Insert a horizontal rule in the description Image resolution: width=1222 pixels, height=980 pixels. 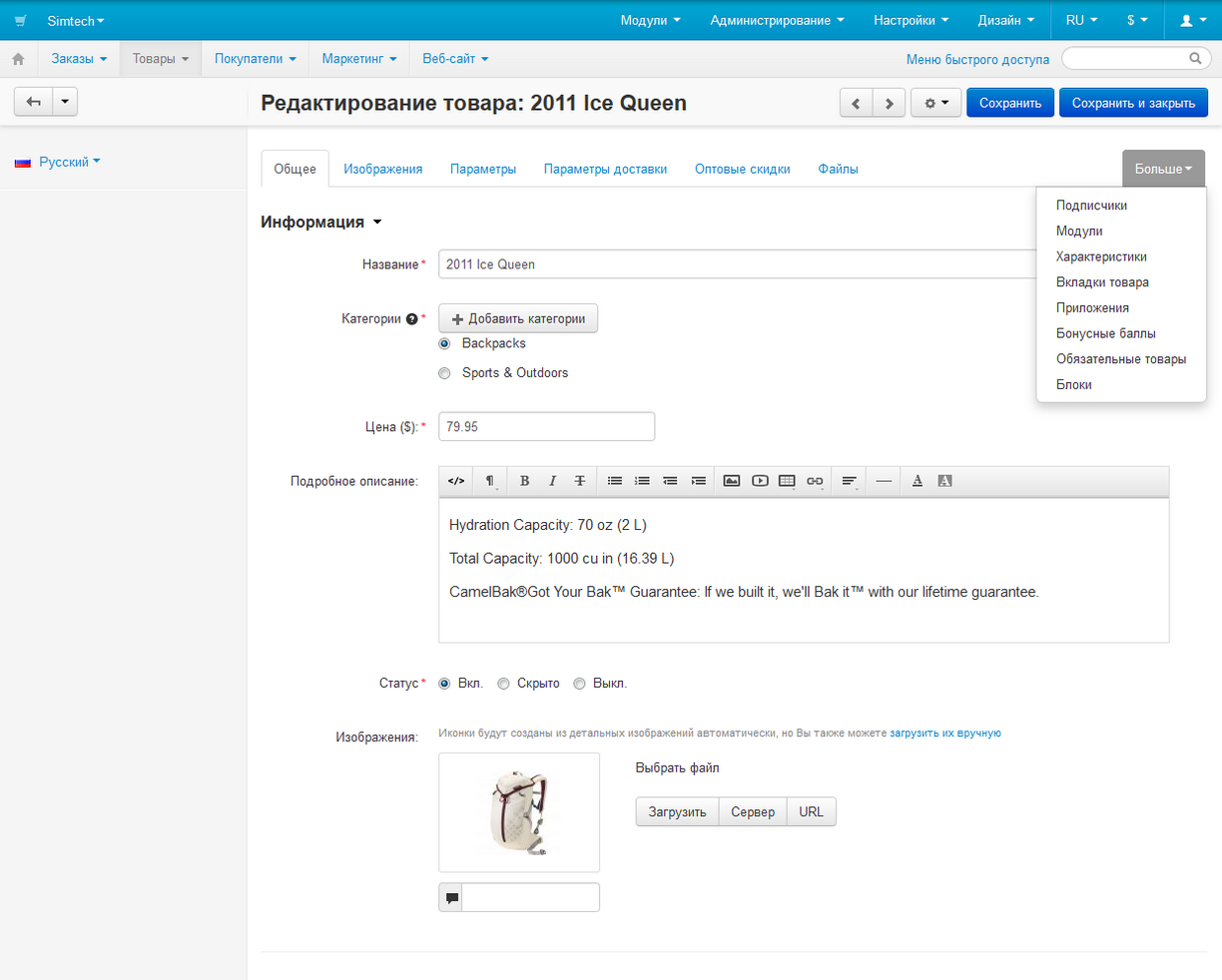884,481
